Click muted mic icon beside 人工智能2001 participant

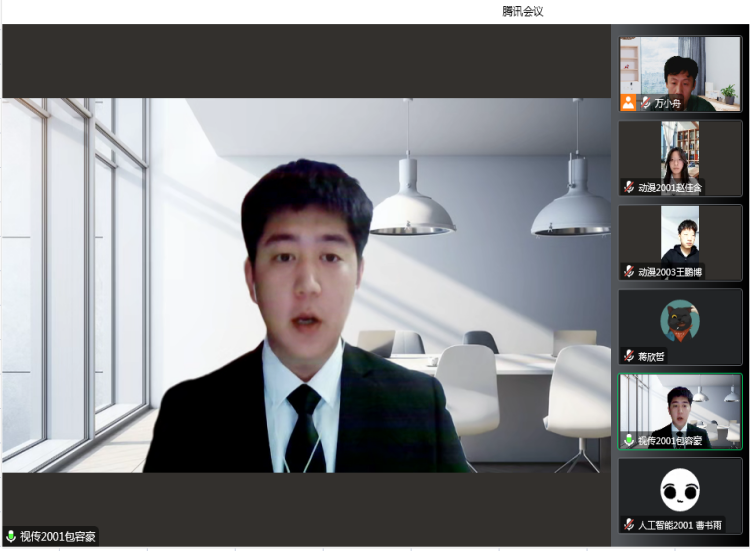click(629, 524)
